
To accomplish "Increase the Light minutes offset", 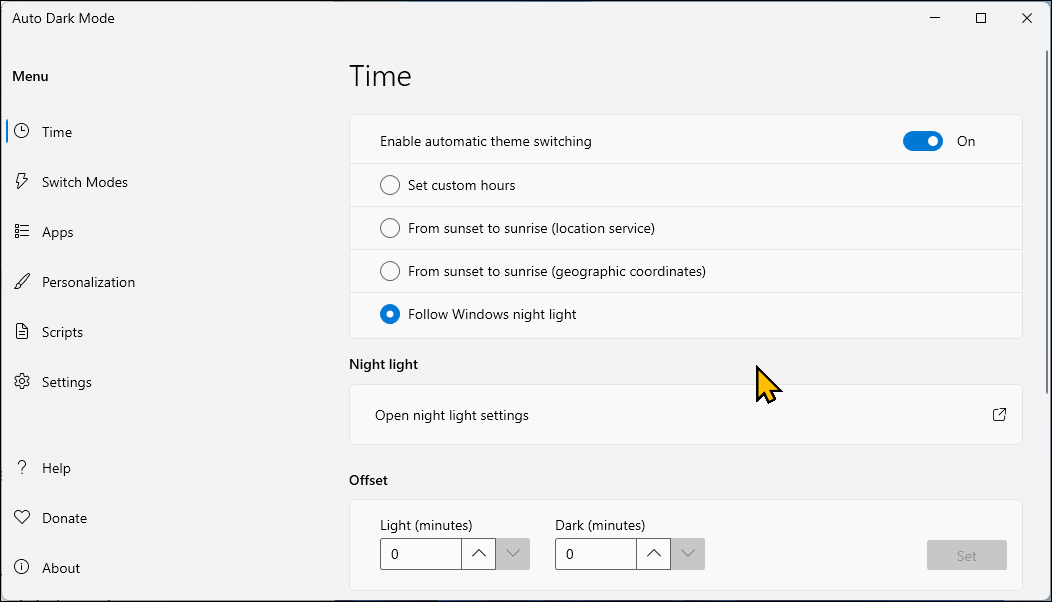I will pyautogui.click(x=478, y=554).
